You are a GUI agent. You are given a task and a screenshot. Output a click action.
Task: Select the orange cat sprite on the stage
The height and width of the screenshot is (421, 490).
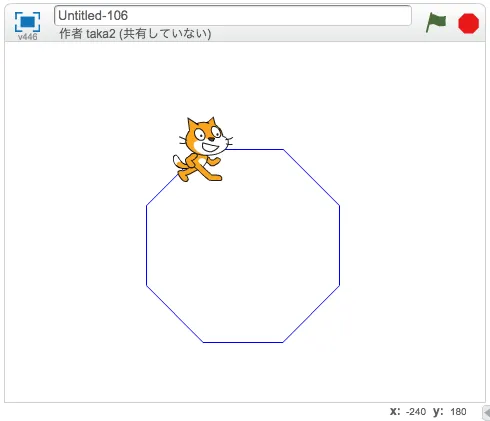202,149
